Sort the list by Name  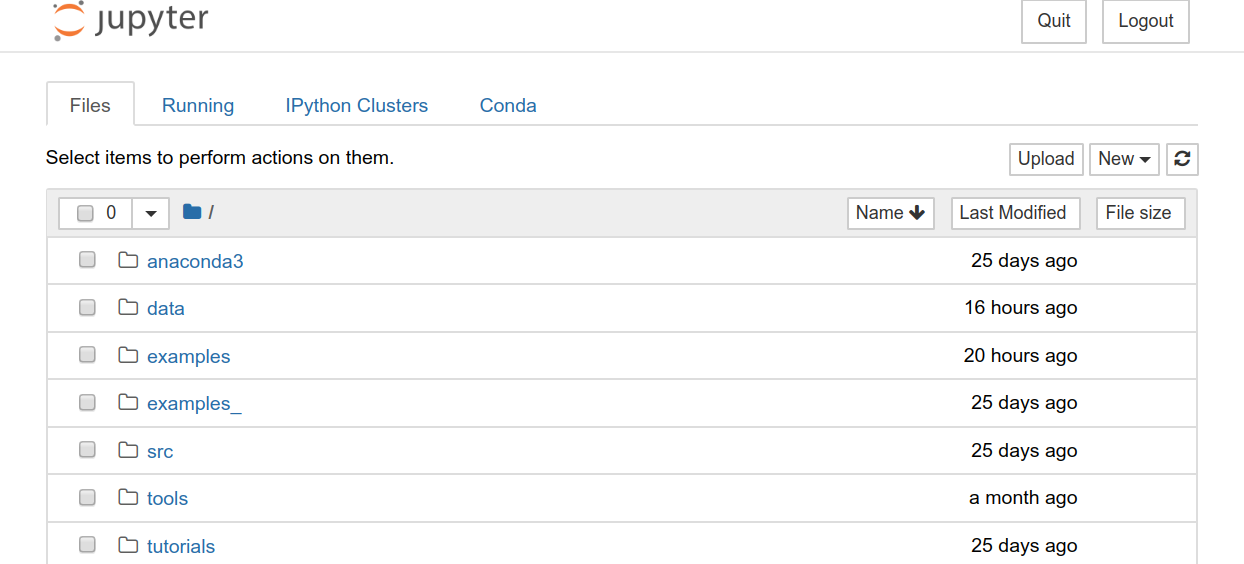click(x=890, y=213)
